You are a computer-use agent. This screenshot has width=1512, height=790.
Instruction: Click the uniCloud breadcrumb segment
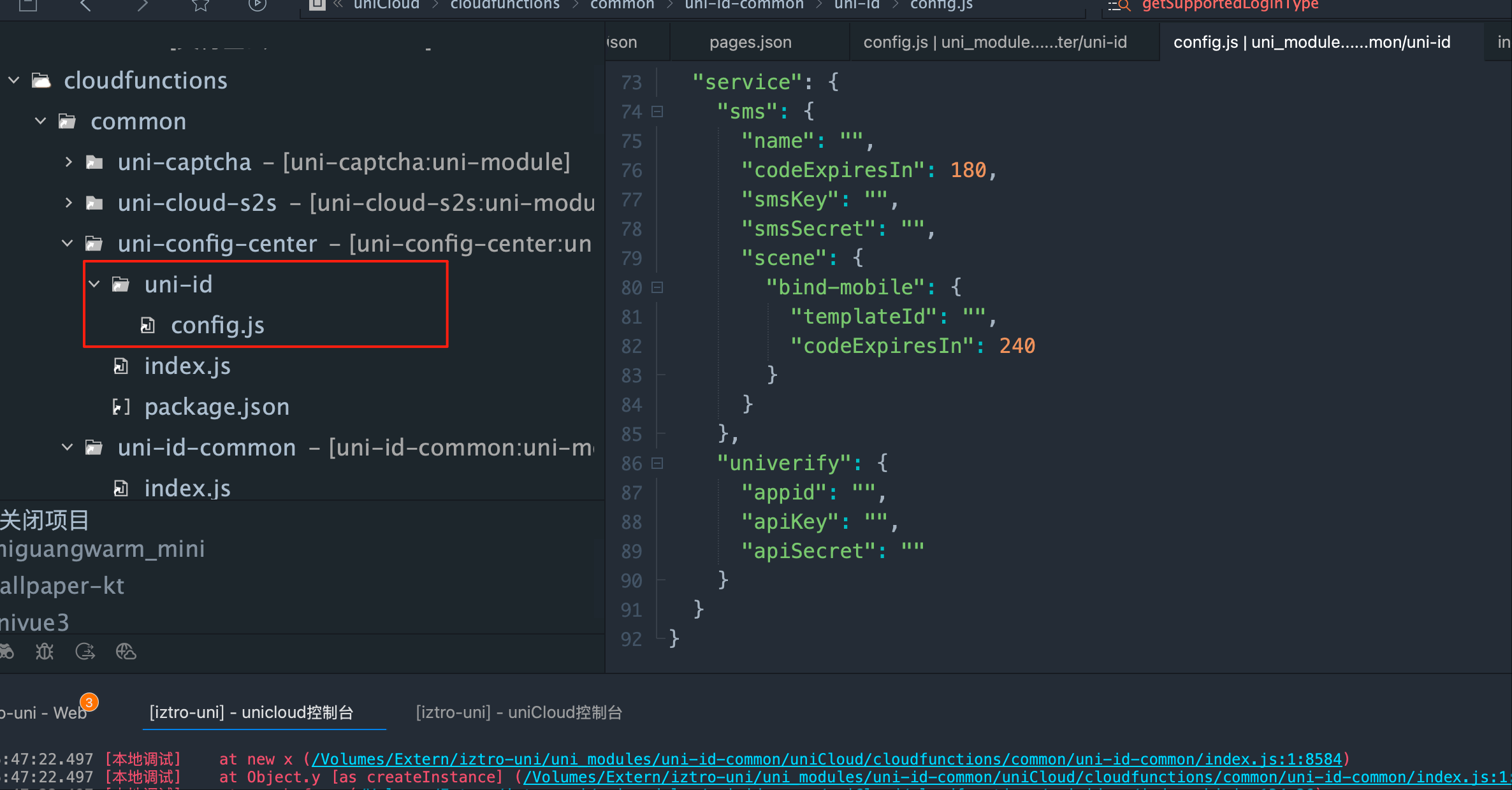click(x=386, y=5)
